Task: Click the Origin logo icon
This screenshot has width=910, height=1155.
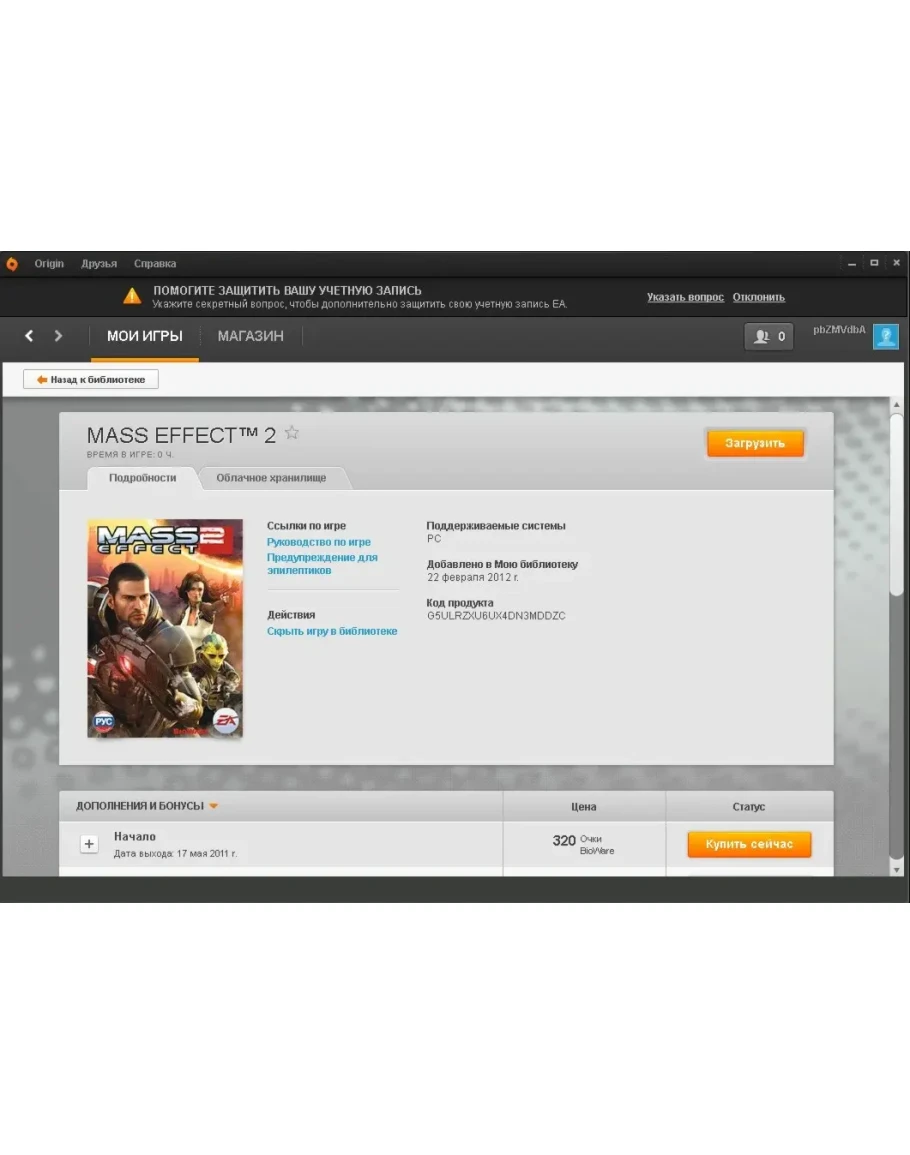Action: [12, 264]
